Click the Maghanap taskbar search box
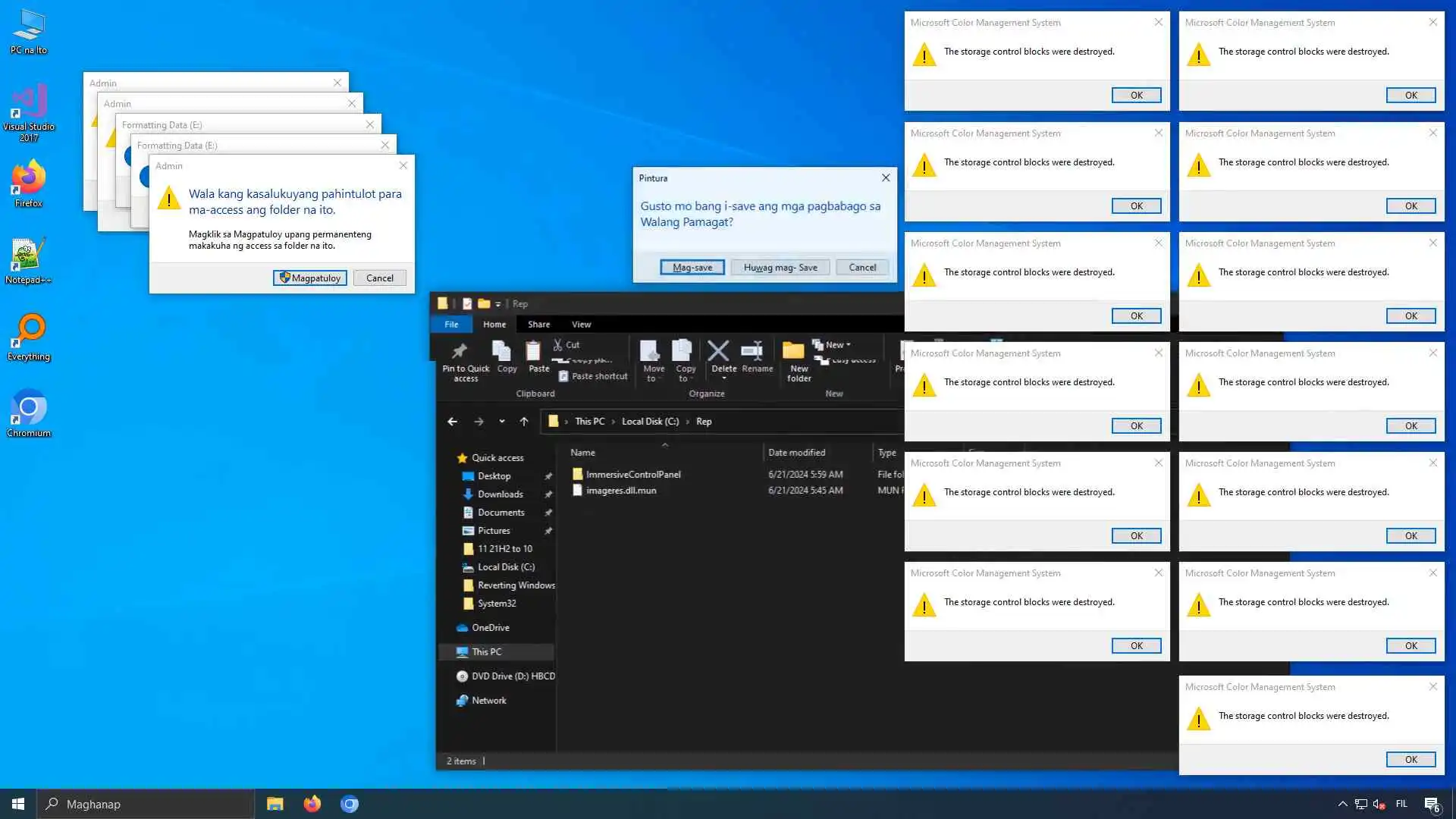The width and height of the screenshot is (1456, 819). (x=146, y=804)
